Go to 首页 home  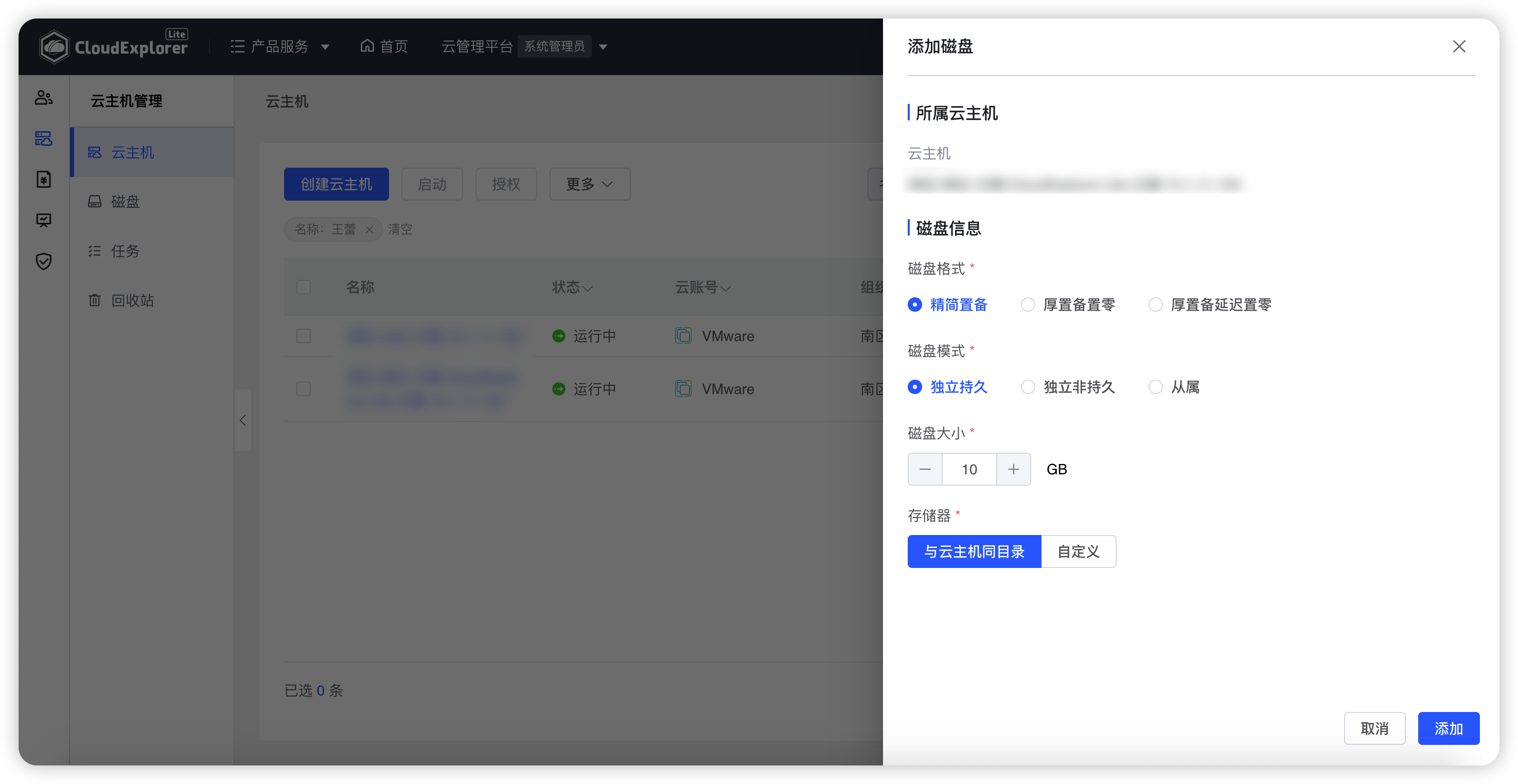pos(384,46)
